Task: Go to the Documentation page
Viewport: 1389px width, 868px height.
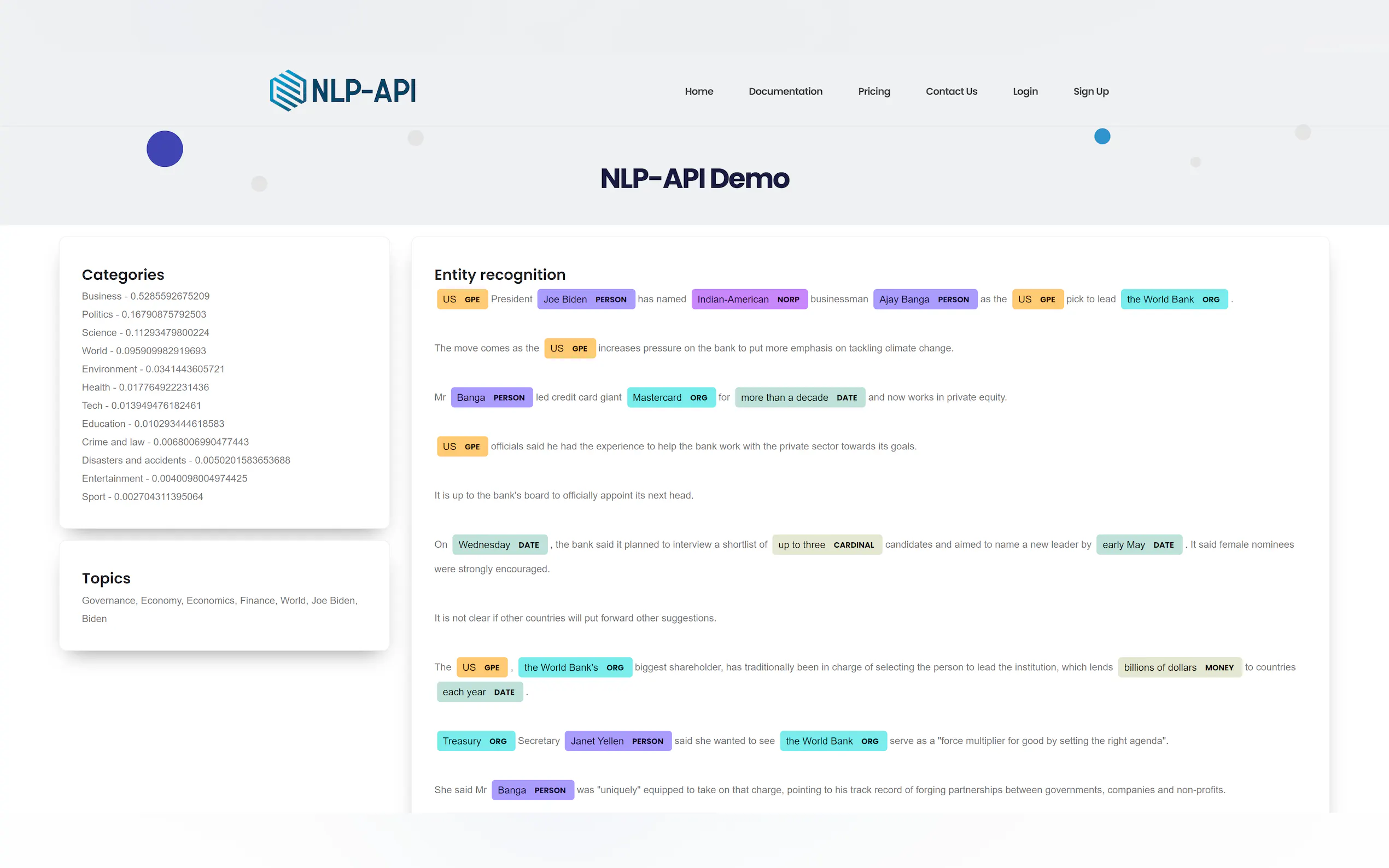Action: click(785, 91)
